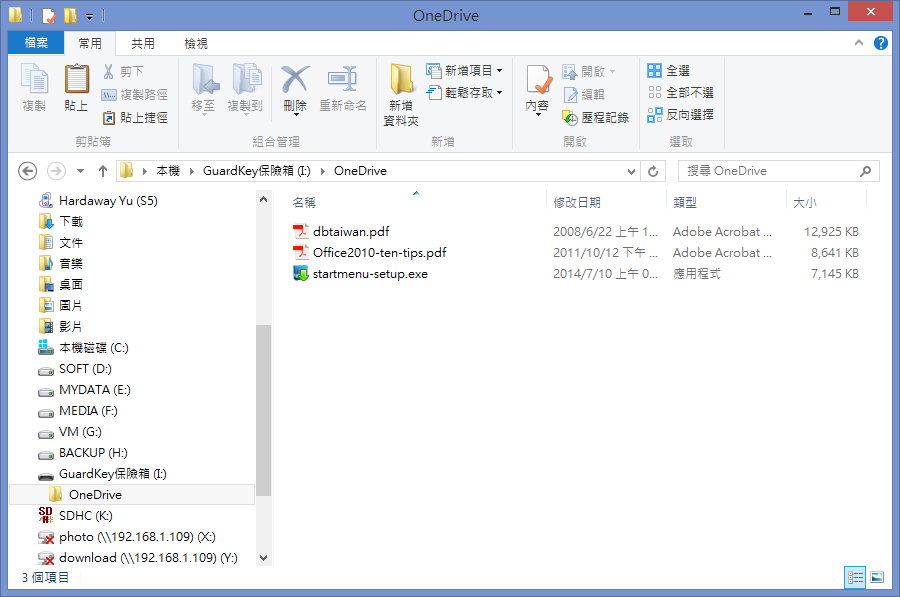This screenshot has width=900, height=597.
Task: Open New item (新增項目) dropdown
Action: point(465,71)
